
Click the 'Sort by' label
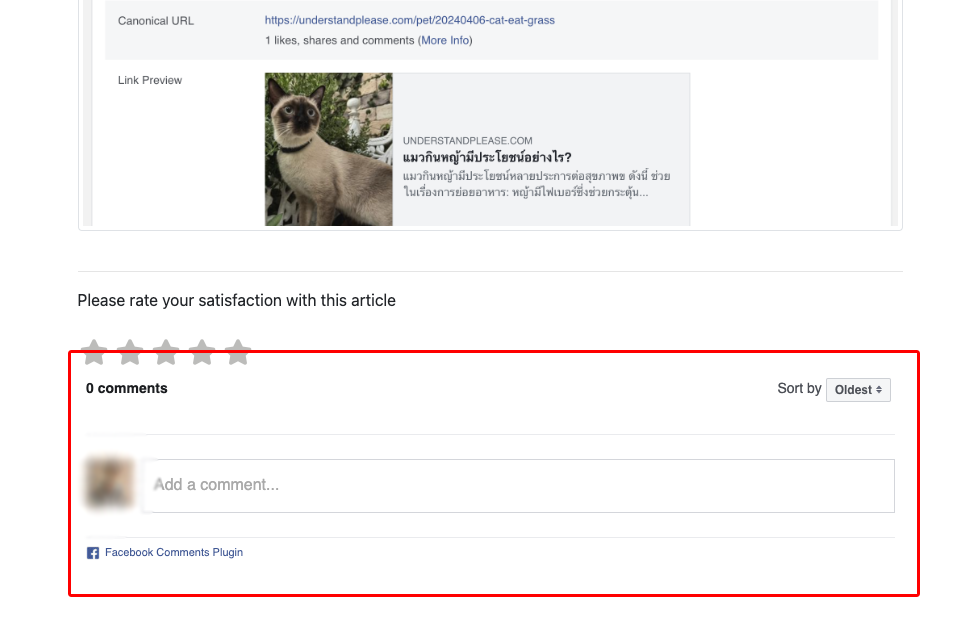pyautogui.click(x=799, y=389)
